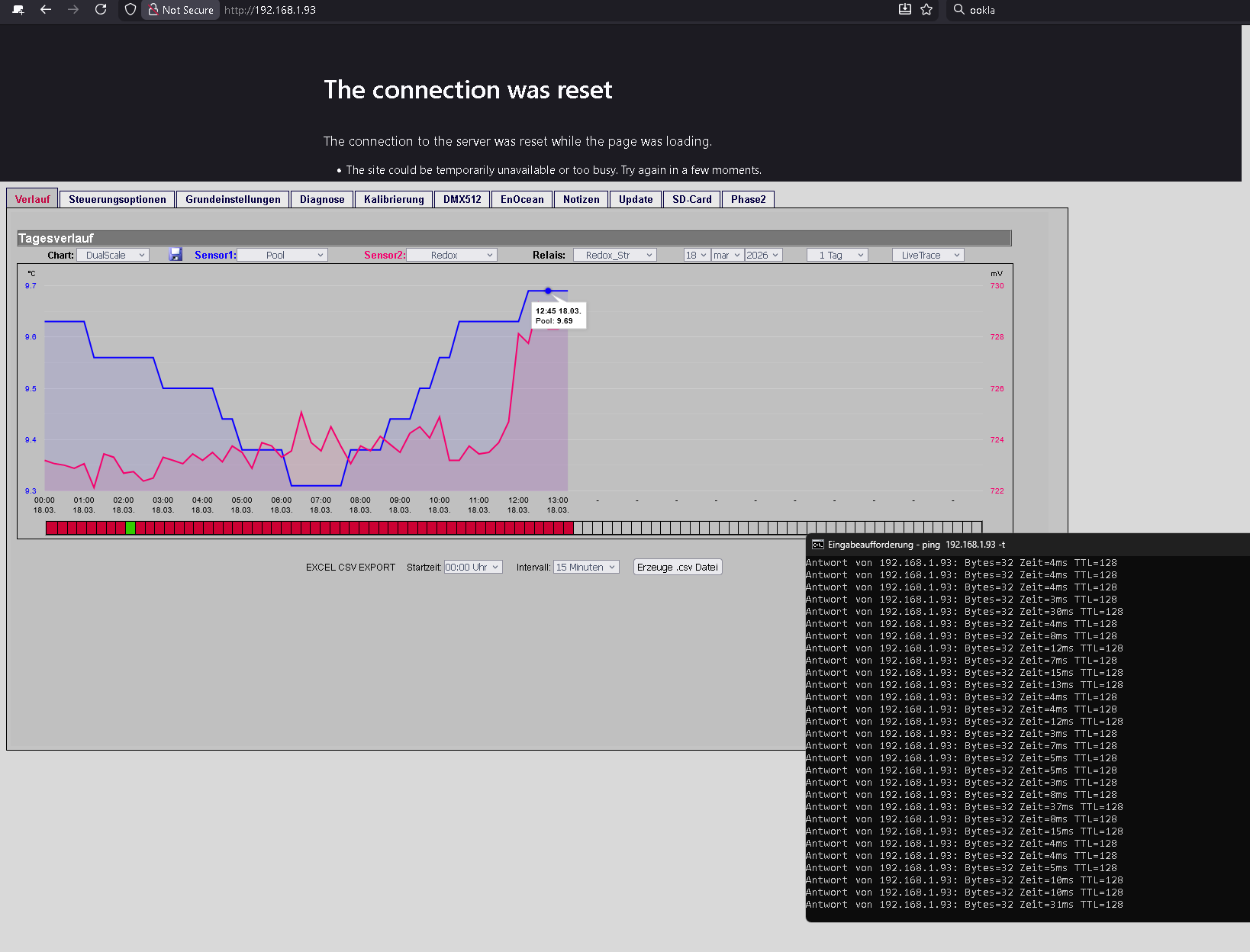Expand the Intervall 15 Minuten dropdown
1250x952 pixels.
tap(586, 567)
